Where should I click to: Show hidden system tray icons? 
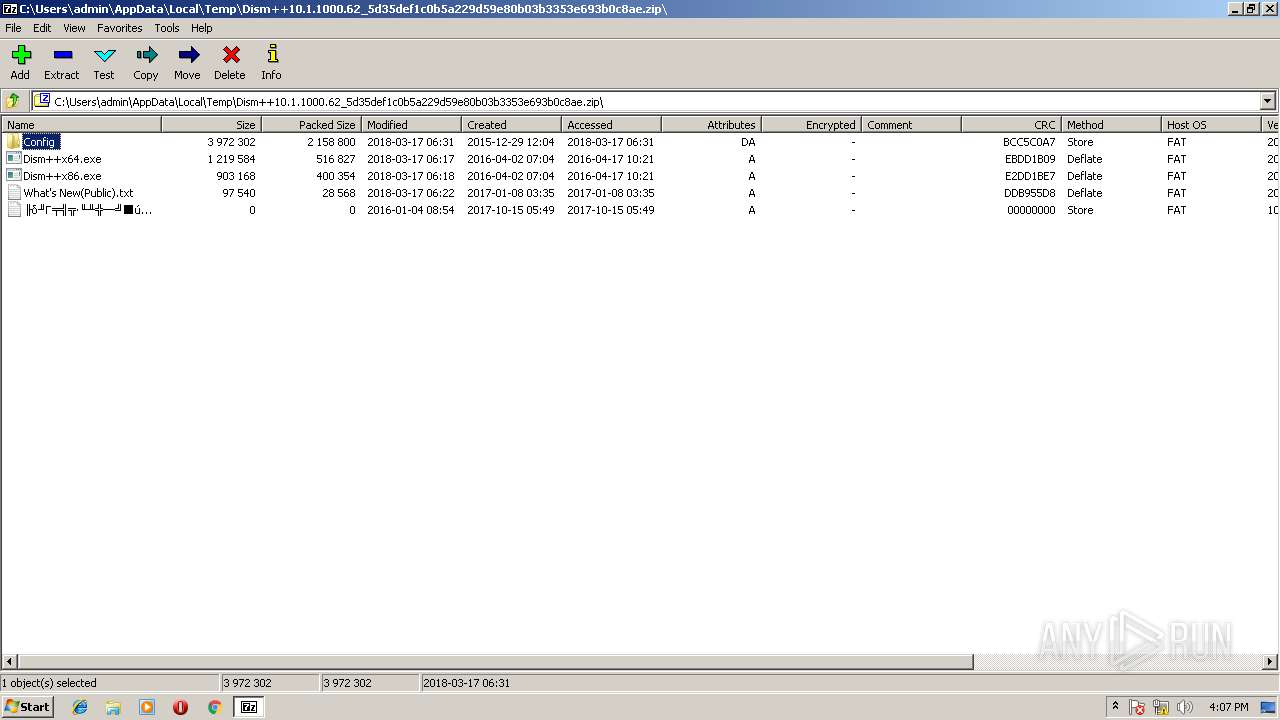tap(1115, 707)
